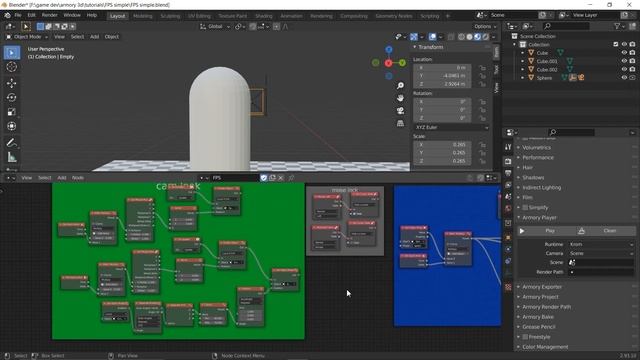Switch to the Layout workspace tab
The width and height of the screenshot is (640, 360).
pyautogui.click(x=118, y=16)
